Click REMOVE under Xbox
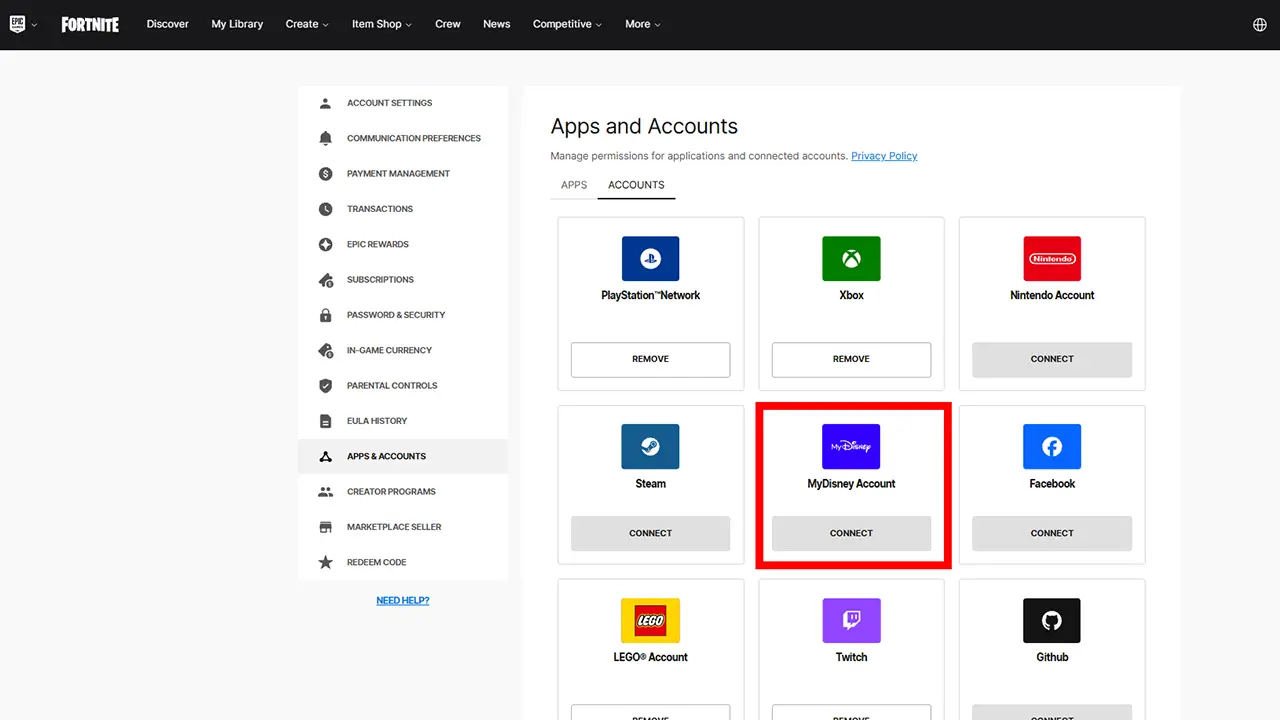The width and height of the screenshot is (1280, 720). pyautogui.click(x=851, y=359)
